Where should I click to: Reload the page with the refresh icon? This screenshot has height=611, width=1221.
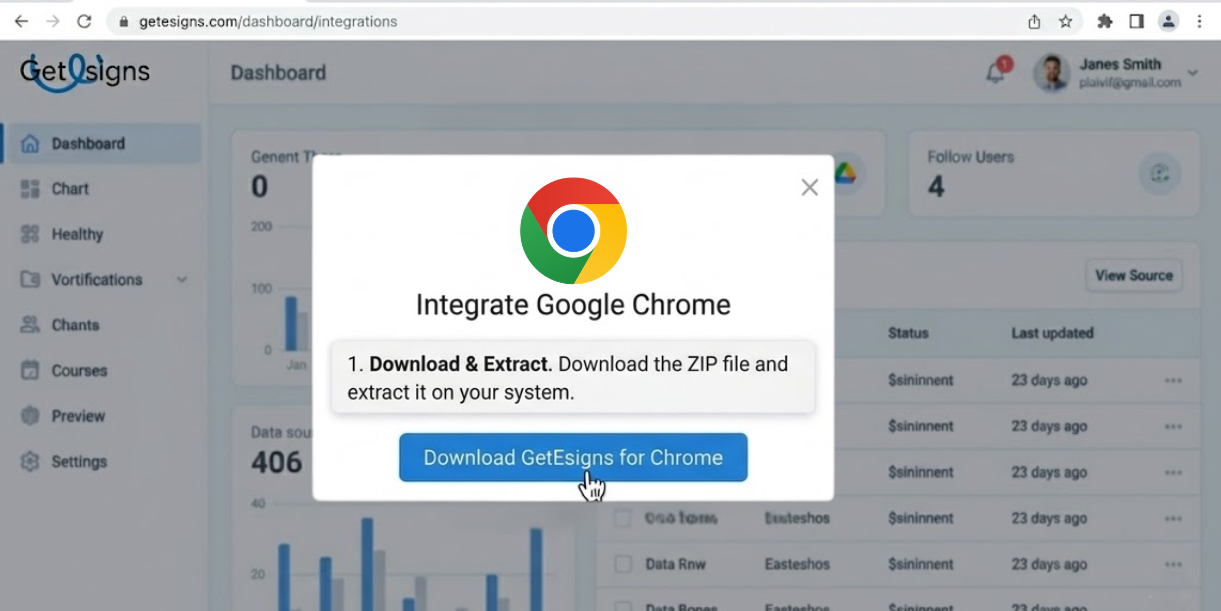click(x=84, y=21)
